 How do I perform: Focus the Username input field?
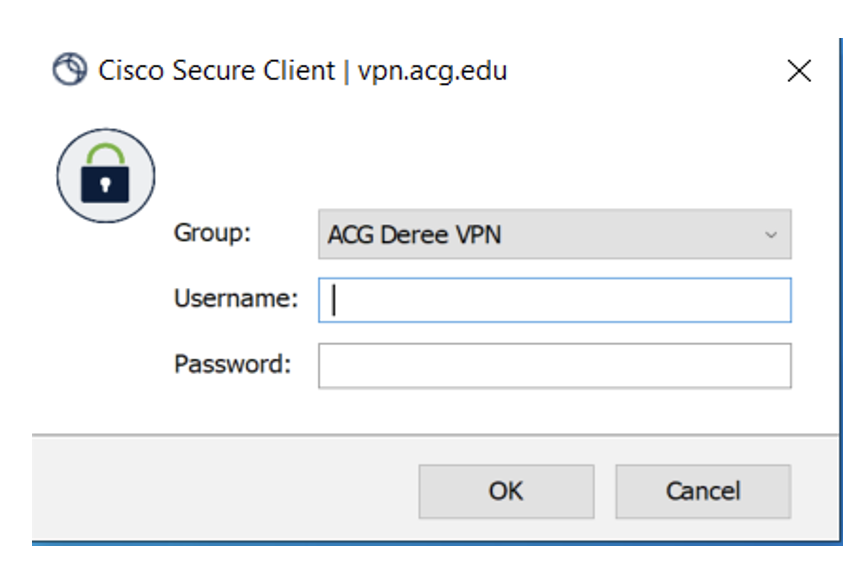tap(555, 300)
